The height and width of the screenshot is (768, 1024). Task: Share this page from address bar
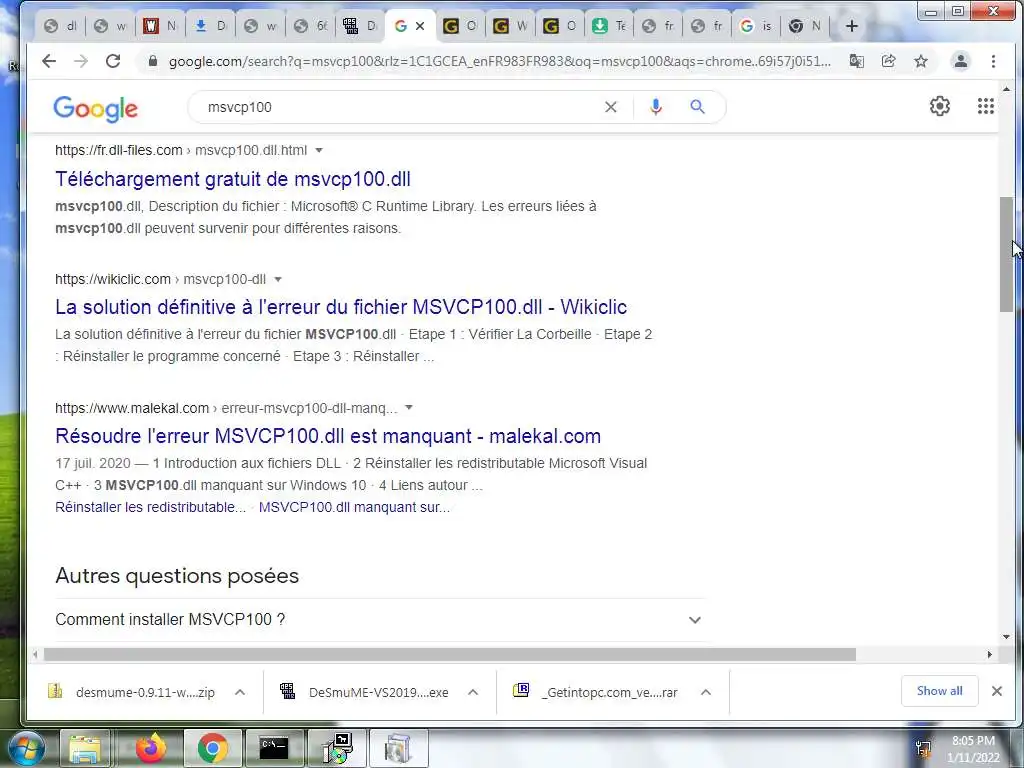(x=888, y=61)
